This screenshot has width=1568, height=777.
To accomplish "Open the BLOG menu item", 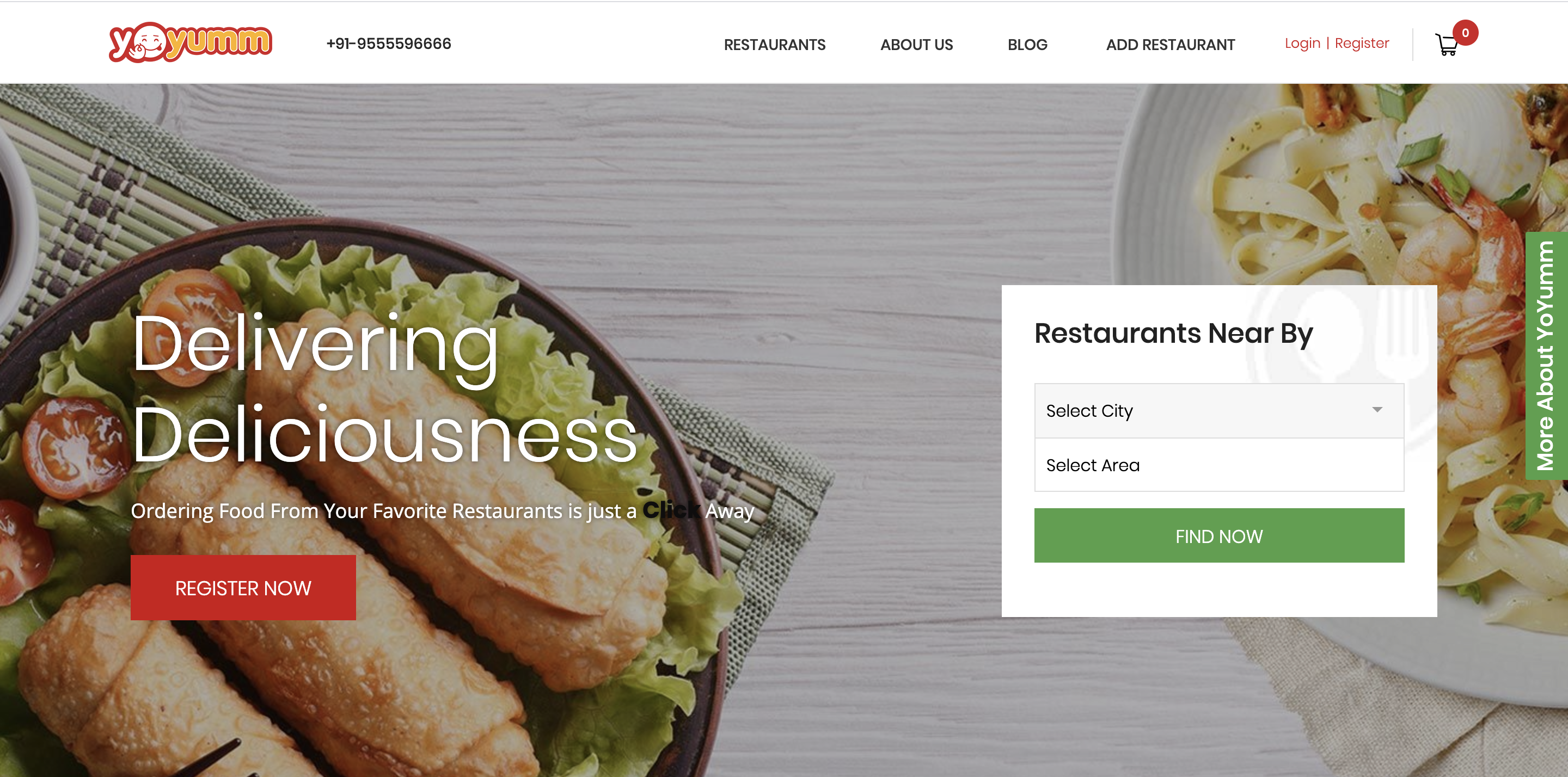I will click(x=1027, y=45).
